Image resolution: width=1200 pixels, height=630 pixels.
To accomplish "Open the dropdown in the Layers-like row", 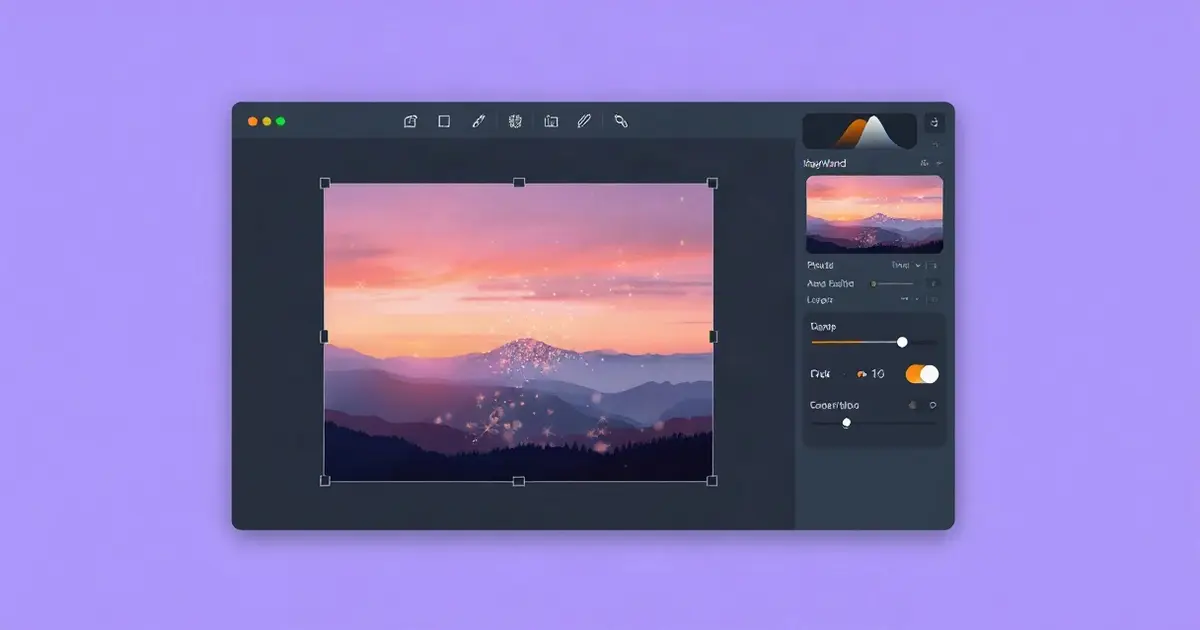I will (x=908, y=299).
